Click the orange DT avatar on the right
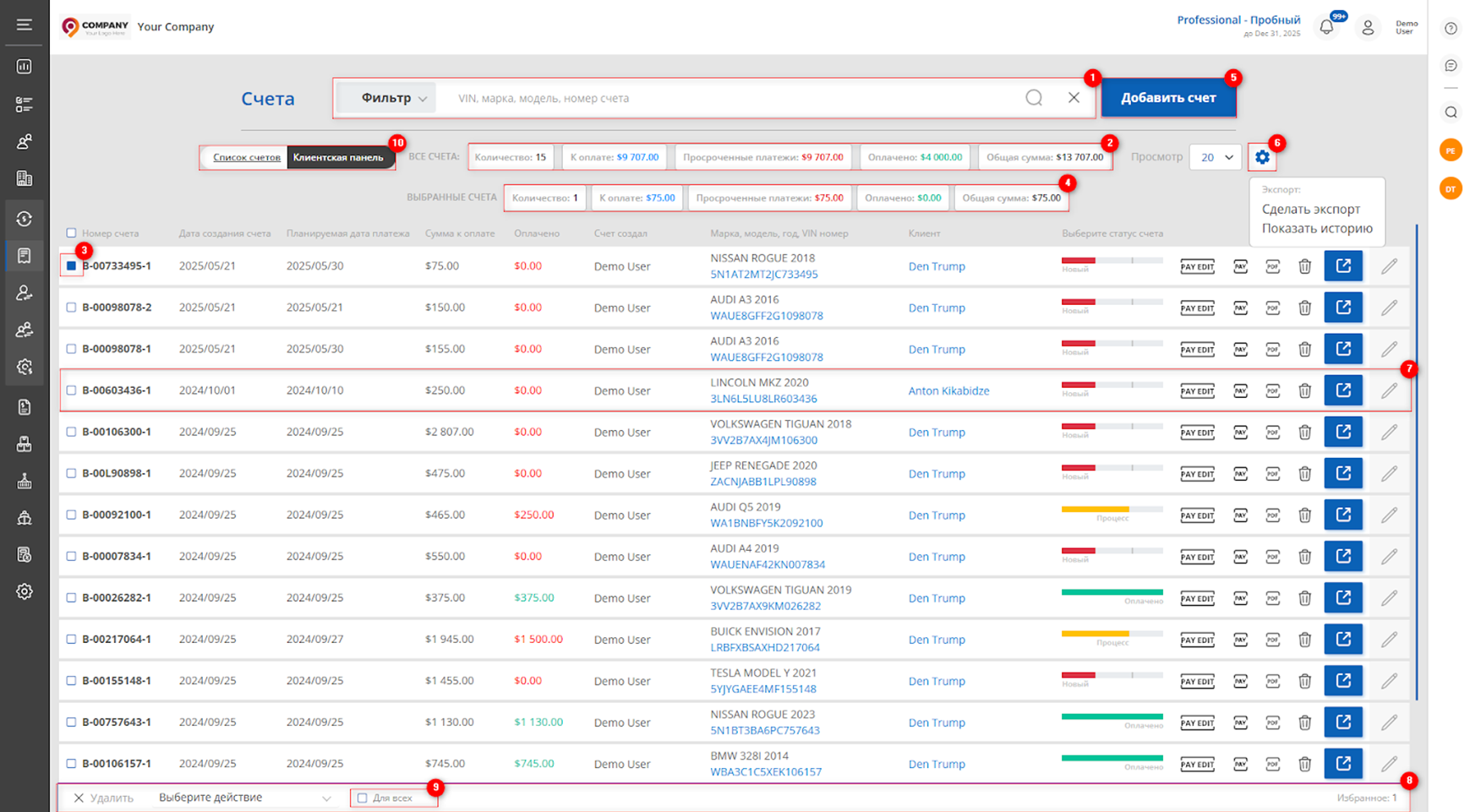1470x812 pixels. tap(1451, 188)
